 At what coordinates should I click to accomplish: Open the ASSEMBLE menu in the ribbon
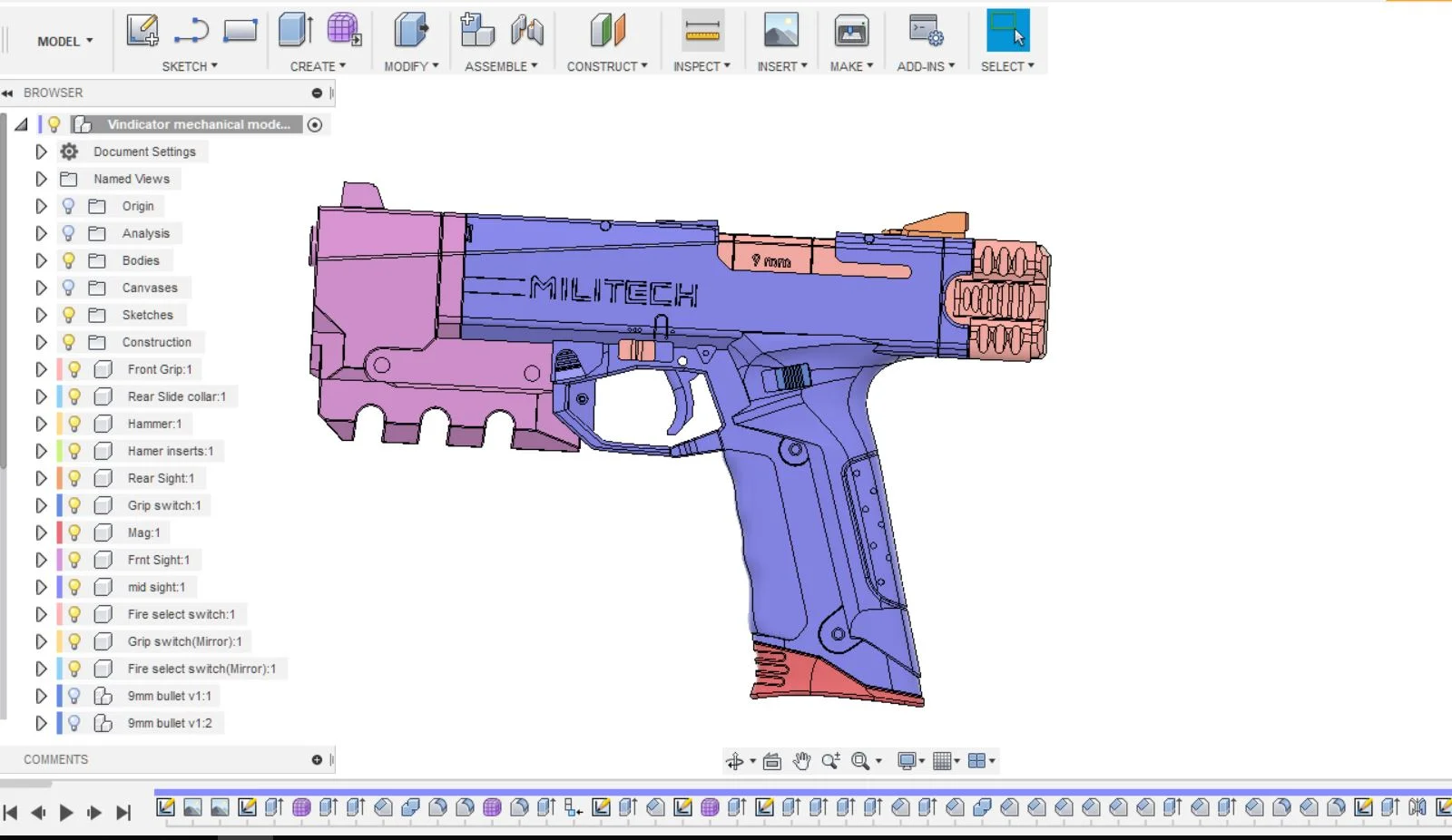[502, 65]
